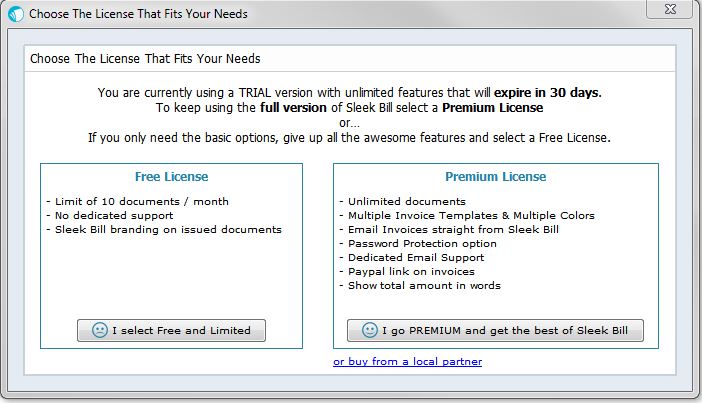Viewport: 702px width, 403px height.
Task: Click the 'Free License' heading
Action: [171, 177]
